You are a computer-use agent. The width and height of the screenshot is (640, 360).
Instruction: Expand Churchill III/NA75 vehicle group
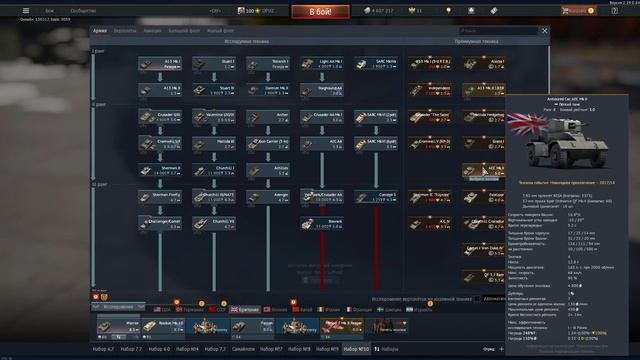click(214, 197)
